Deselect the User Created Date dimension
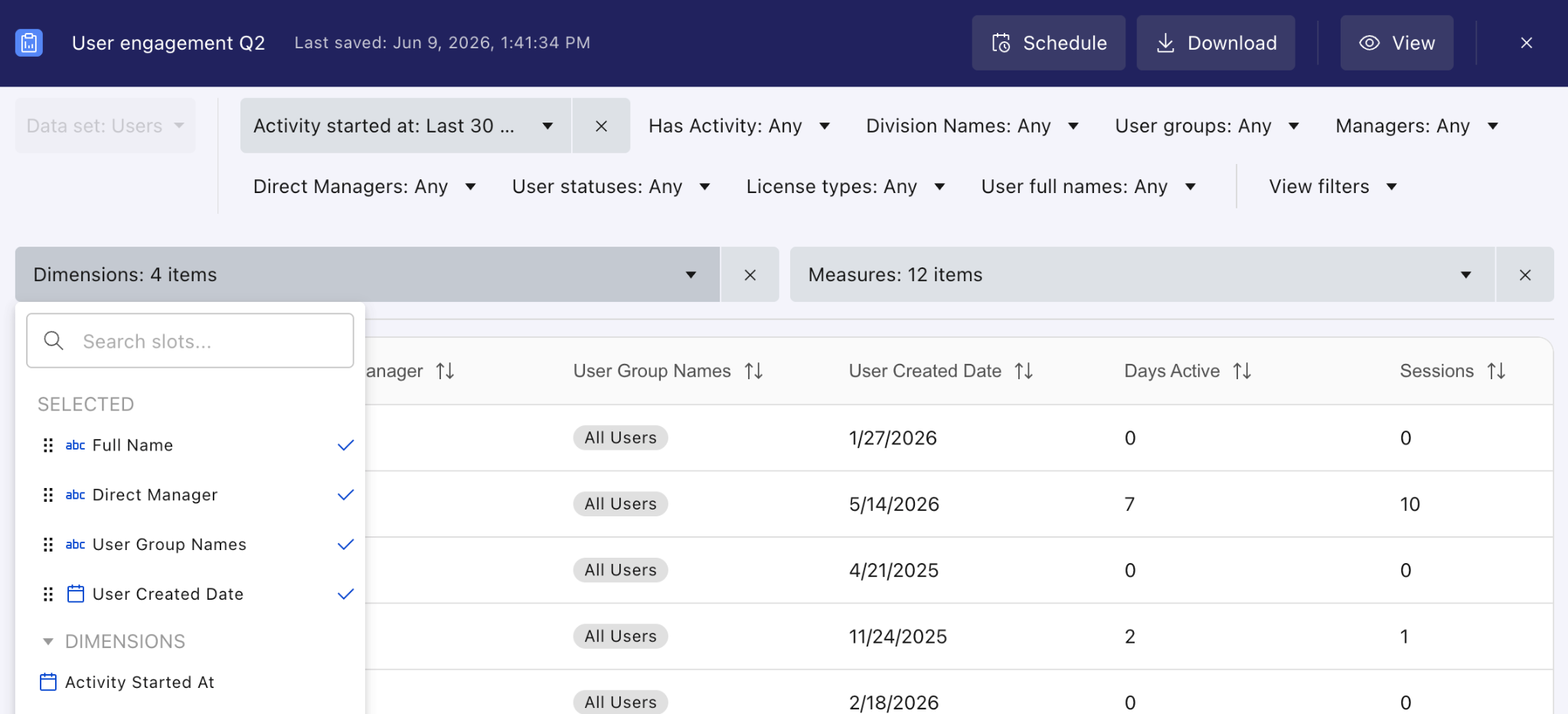Image resolution: width=1568 pixels, height=714 pixels. point(346,594)
